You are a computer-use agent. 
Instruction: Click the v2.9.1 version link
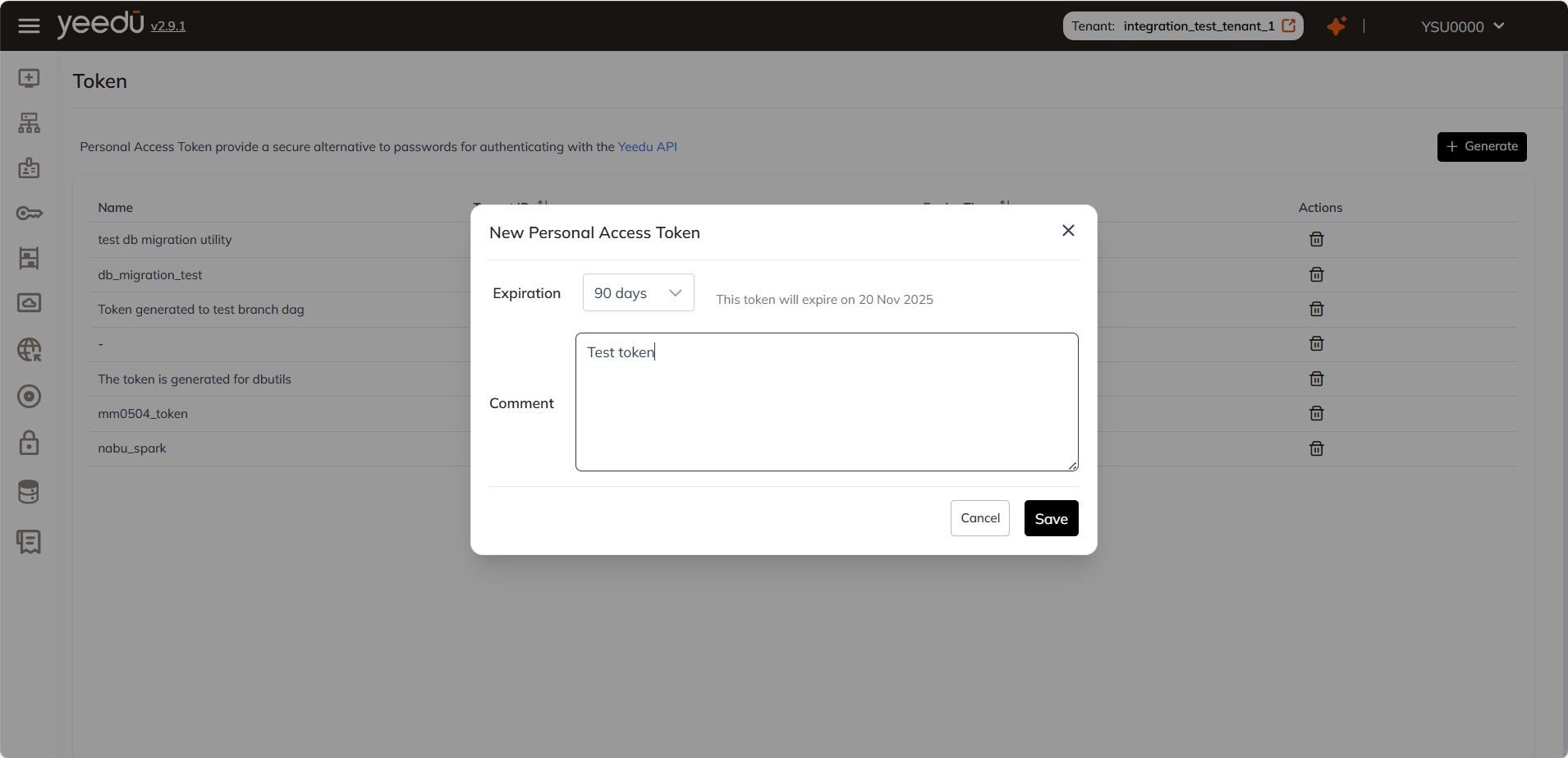[x=168, y=26]
